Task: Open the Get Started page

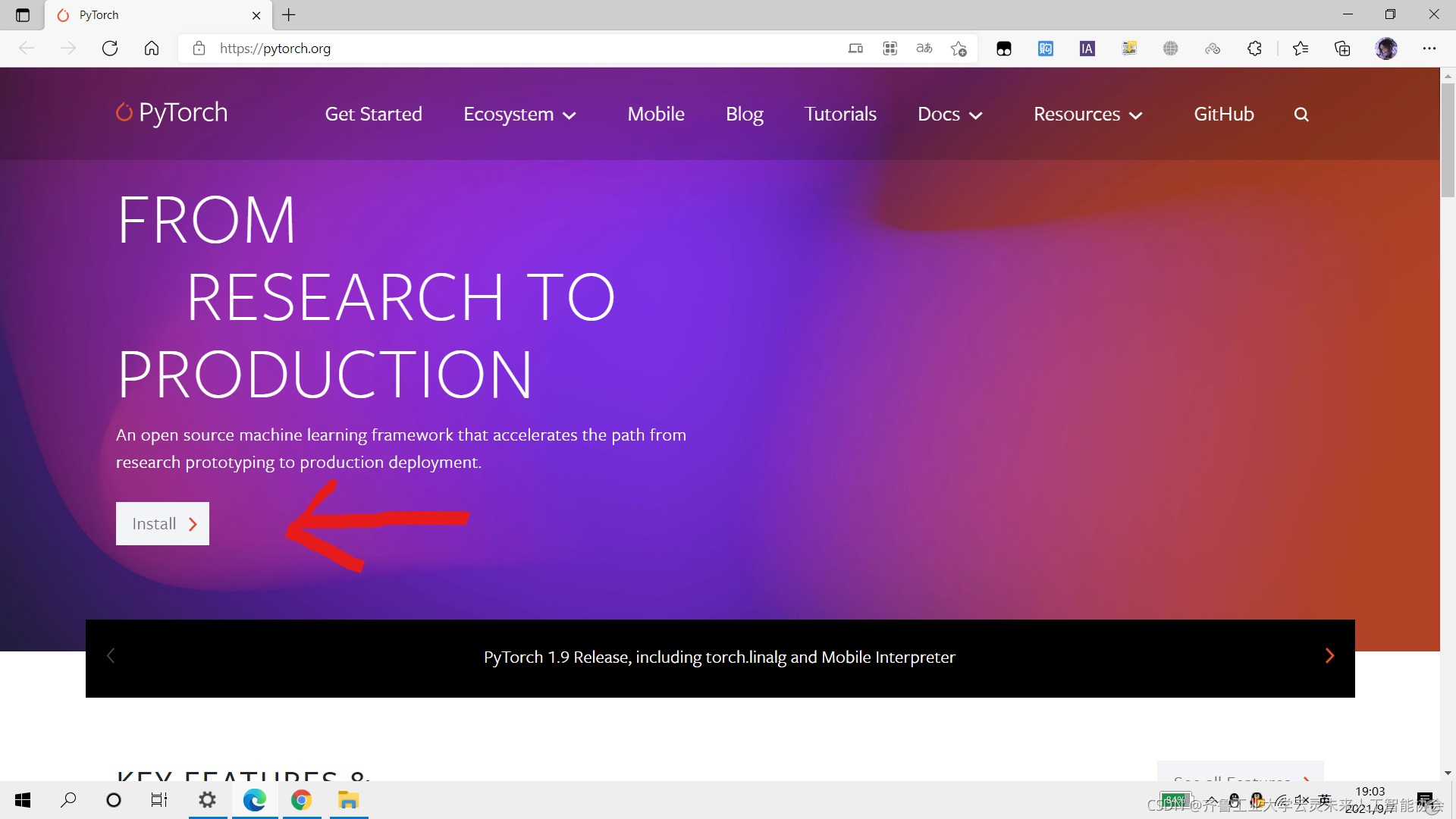Action: (373, 115)
